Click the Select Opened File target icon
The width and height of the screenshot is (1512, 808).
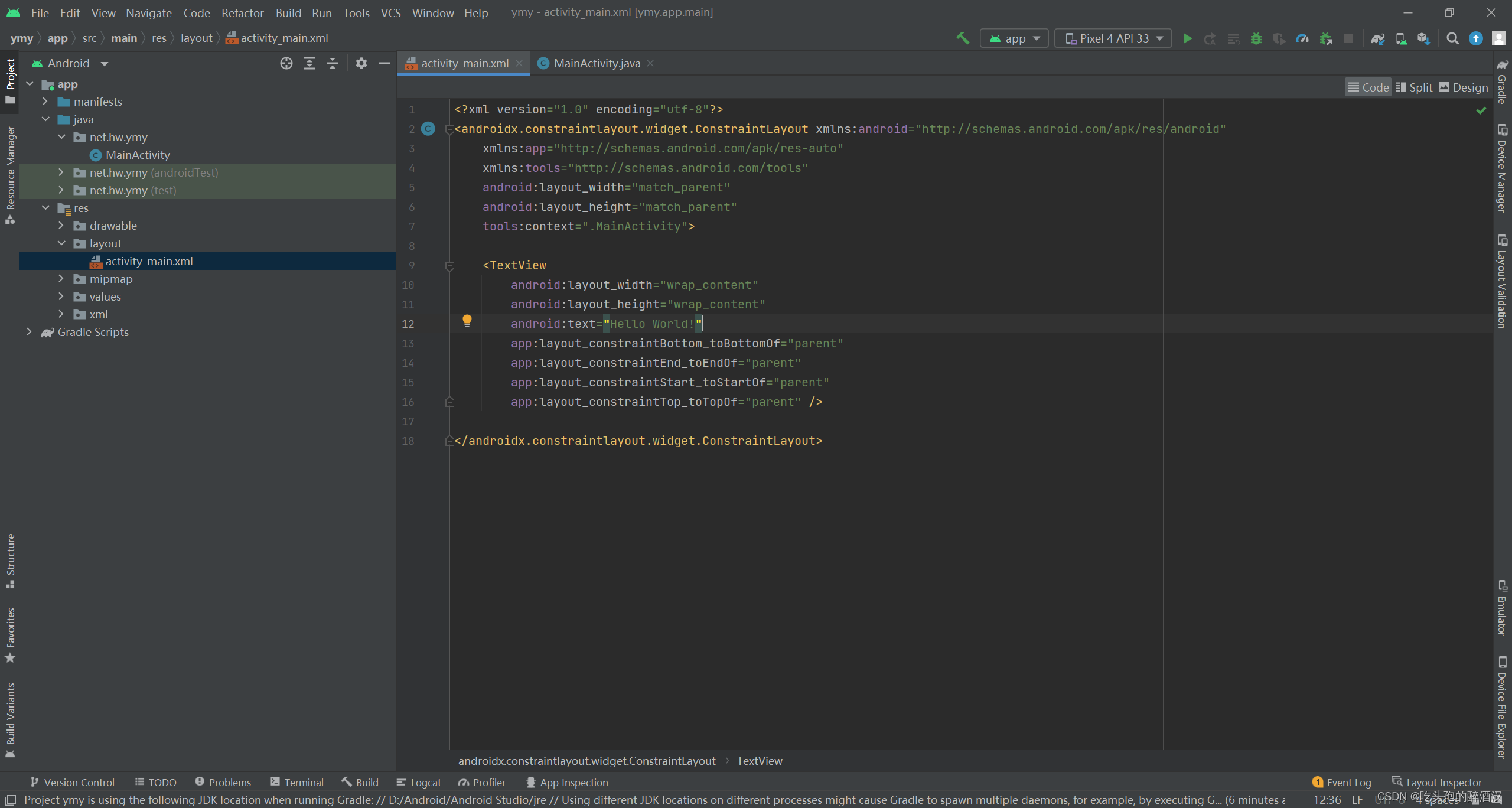click(x=286, y=64)
